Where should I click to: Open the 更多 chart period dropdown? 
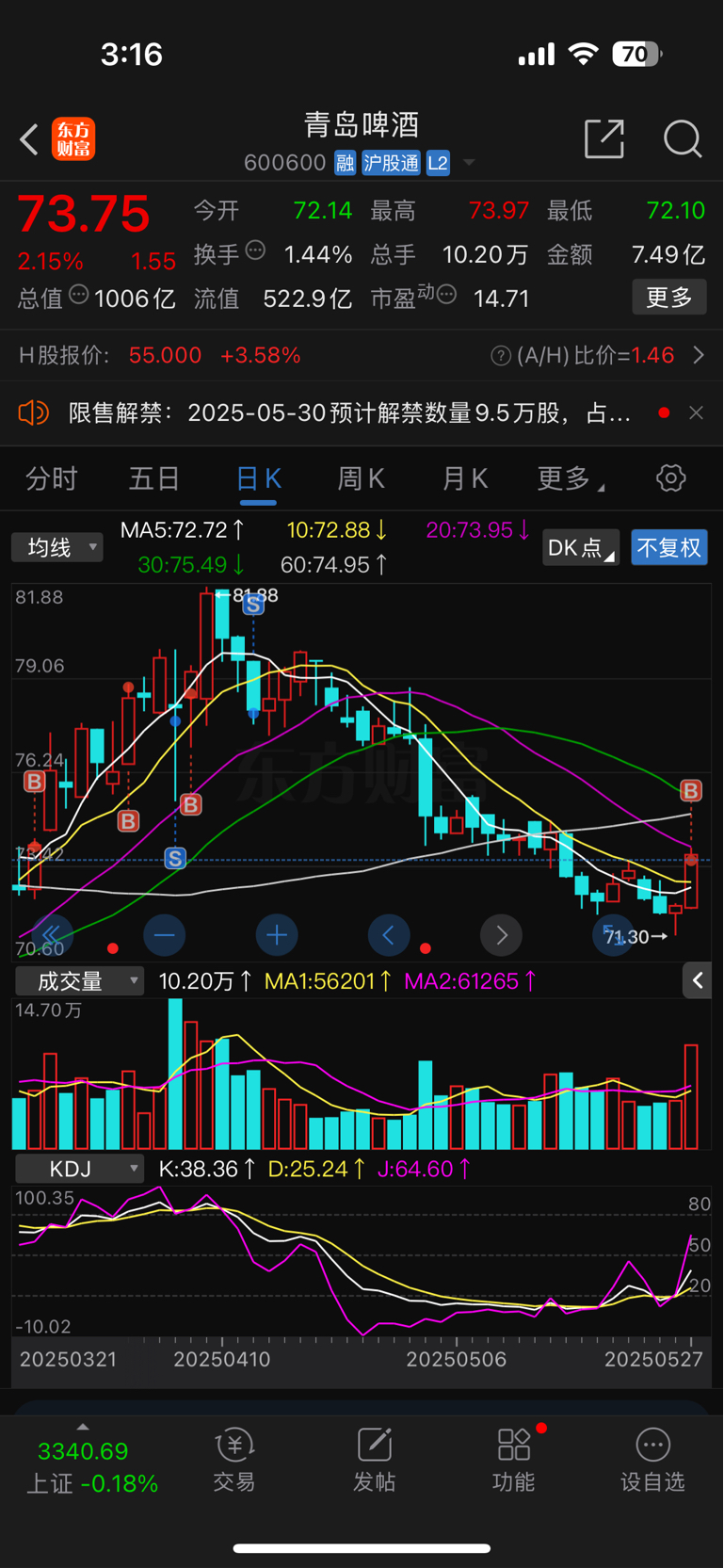(x=570, y=478)
